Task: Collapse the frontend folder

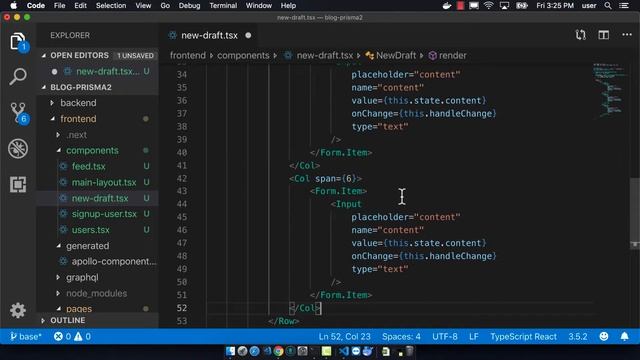Action: click(52, 119)
